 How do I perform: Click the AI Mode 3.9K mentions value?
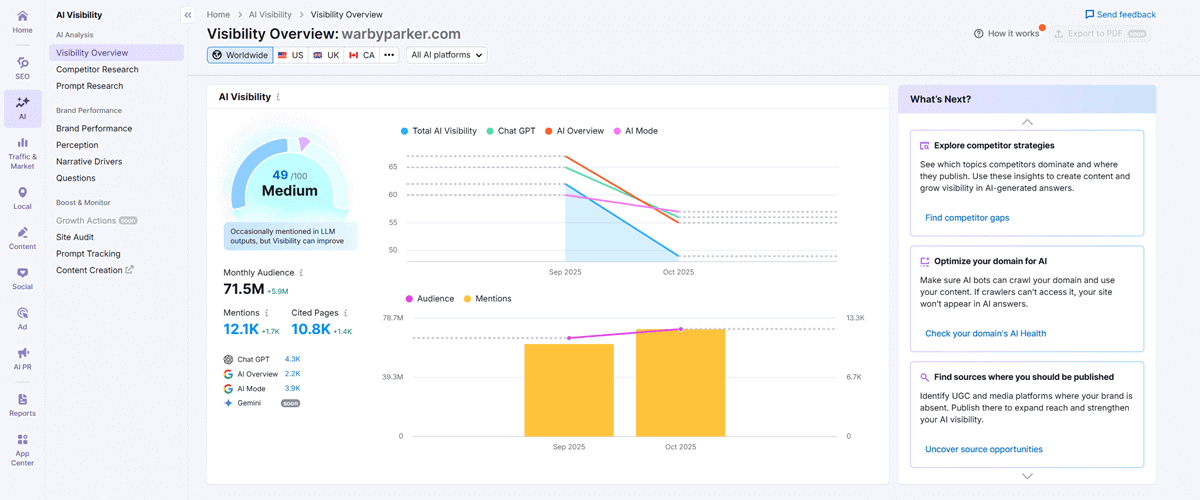click(x=292, y=388)
